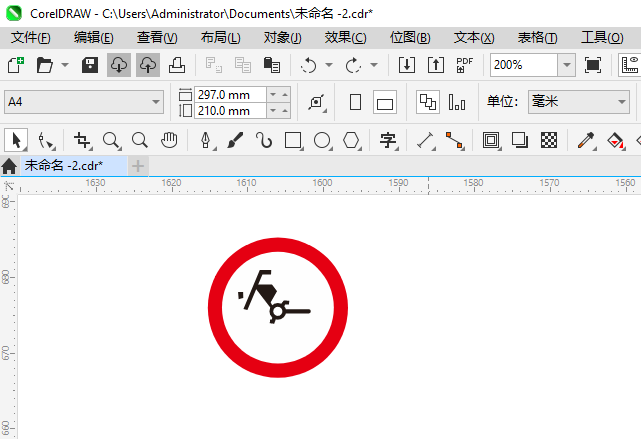
Task: Click the Export icon
Action: (436, 65)
